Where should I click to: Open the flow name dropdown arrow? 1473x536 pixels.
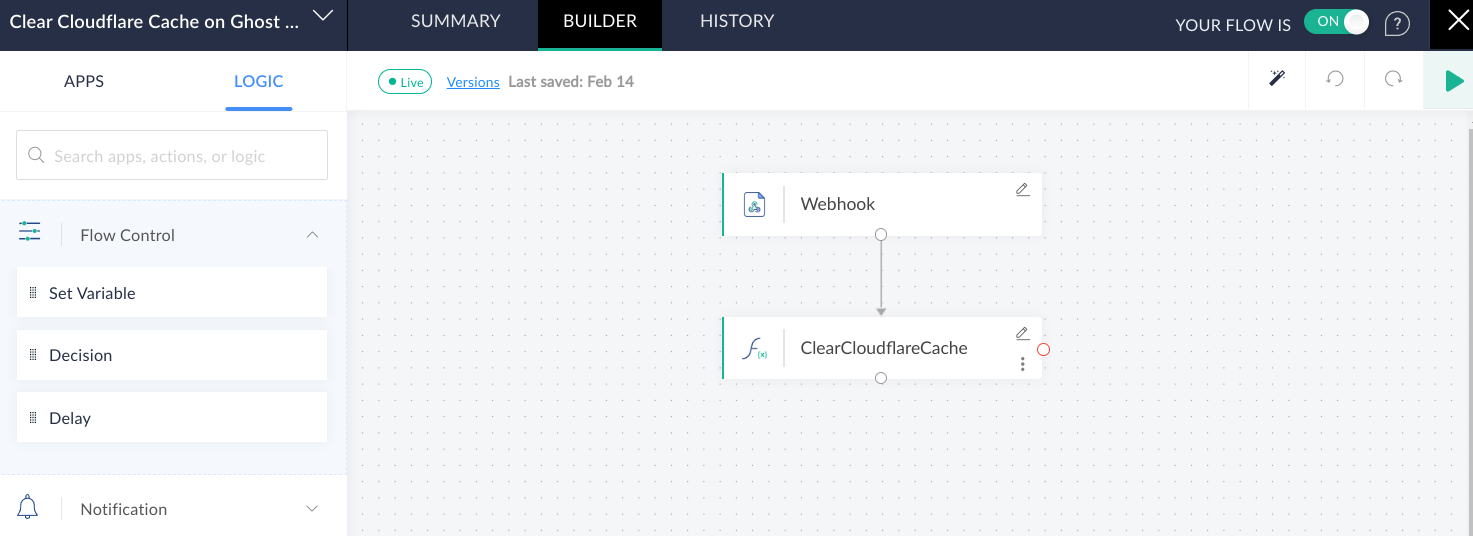[x=321, y=15]
